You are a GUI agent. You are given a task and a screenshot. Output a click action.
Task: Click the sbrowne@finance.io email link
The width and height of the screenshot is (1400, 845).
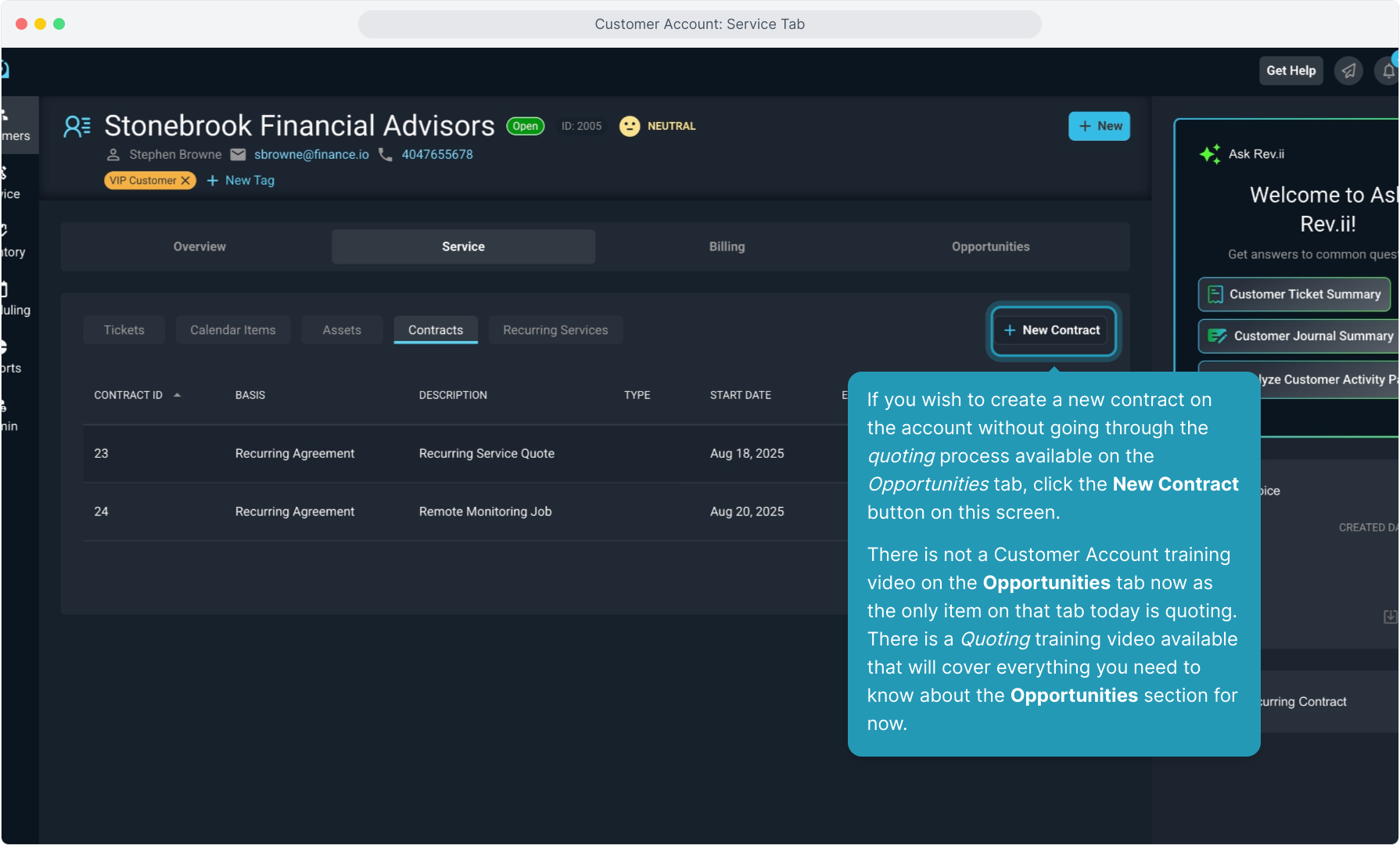click(x=311, y=155)
